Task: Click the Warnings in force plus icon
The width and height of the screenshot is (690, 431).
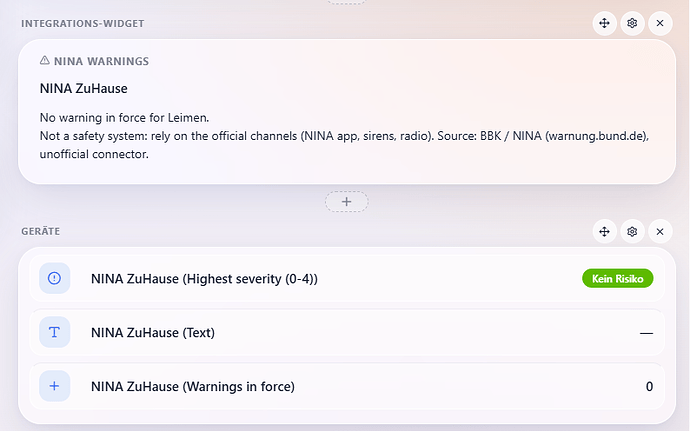Action: pyautogui.click(x=55, y=386)
